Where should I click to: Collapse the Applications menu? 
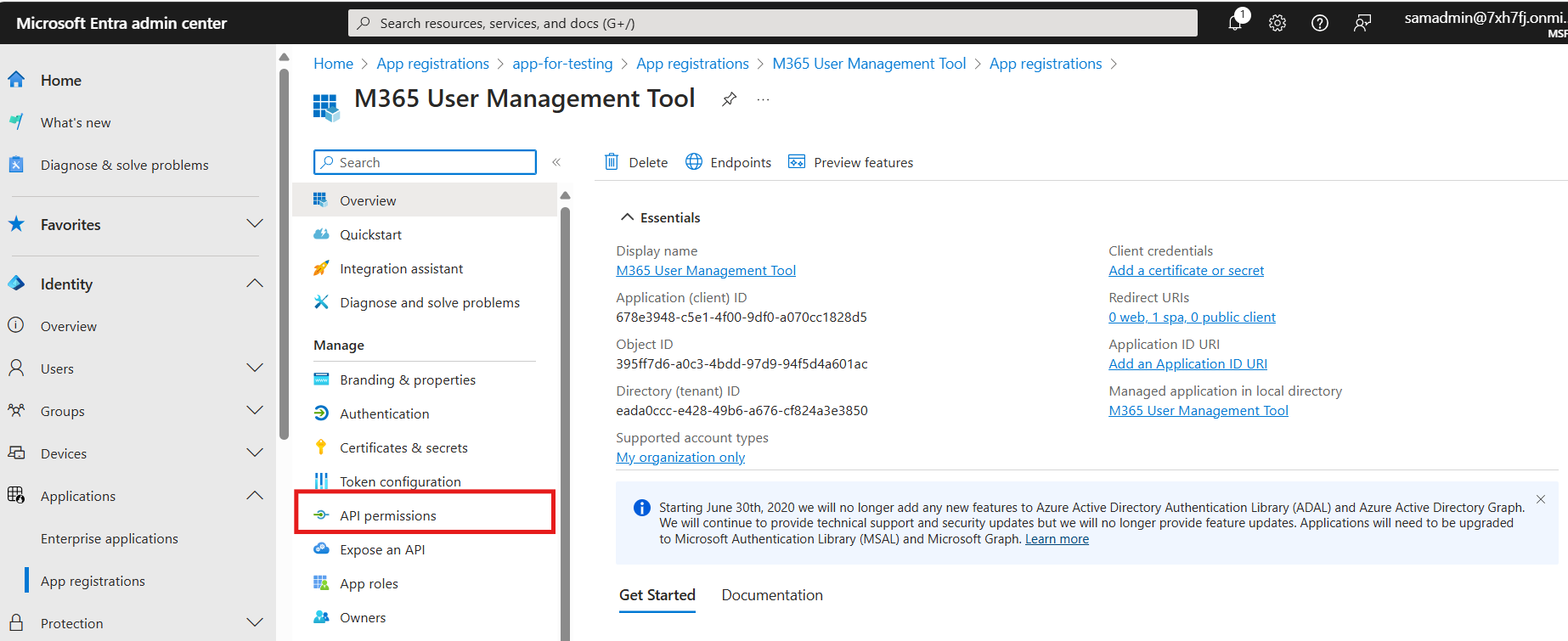255,496
